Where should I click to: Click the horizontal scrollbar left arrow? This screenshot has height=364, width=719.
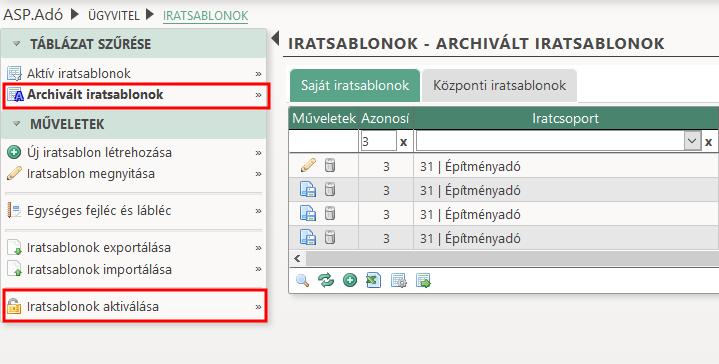[x=297, y=259]
